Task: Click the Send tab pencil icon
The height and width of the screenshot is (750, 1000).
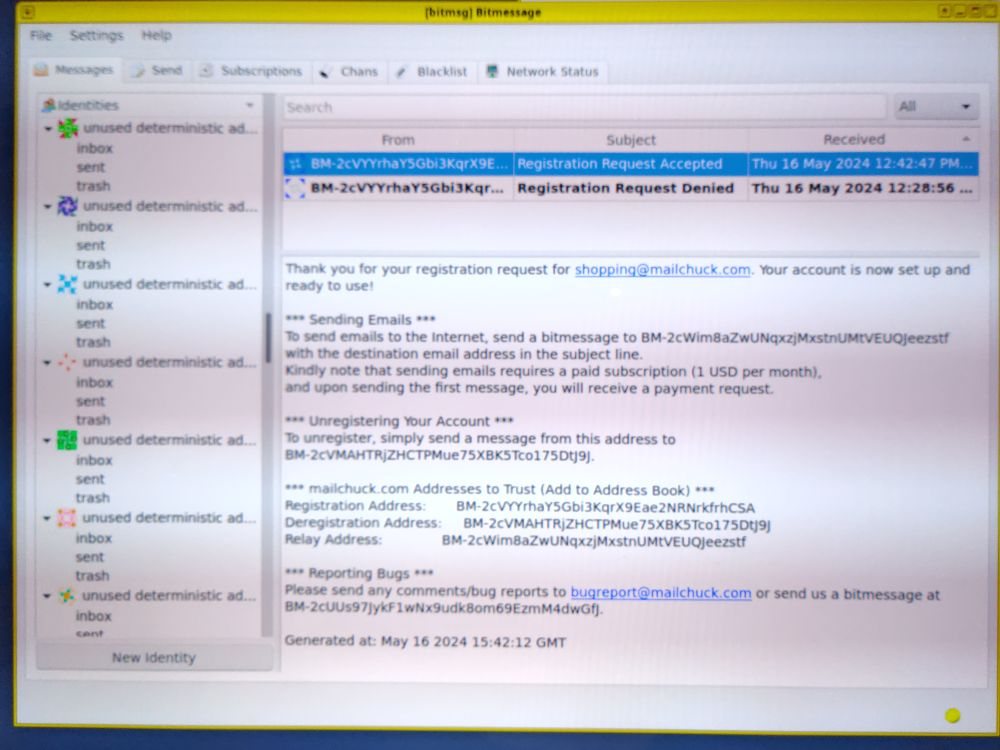Action: (138, 71)
